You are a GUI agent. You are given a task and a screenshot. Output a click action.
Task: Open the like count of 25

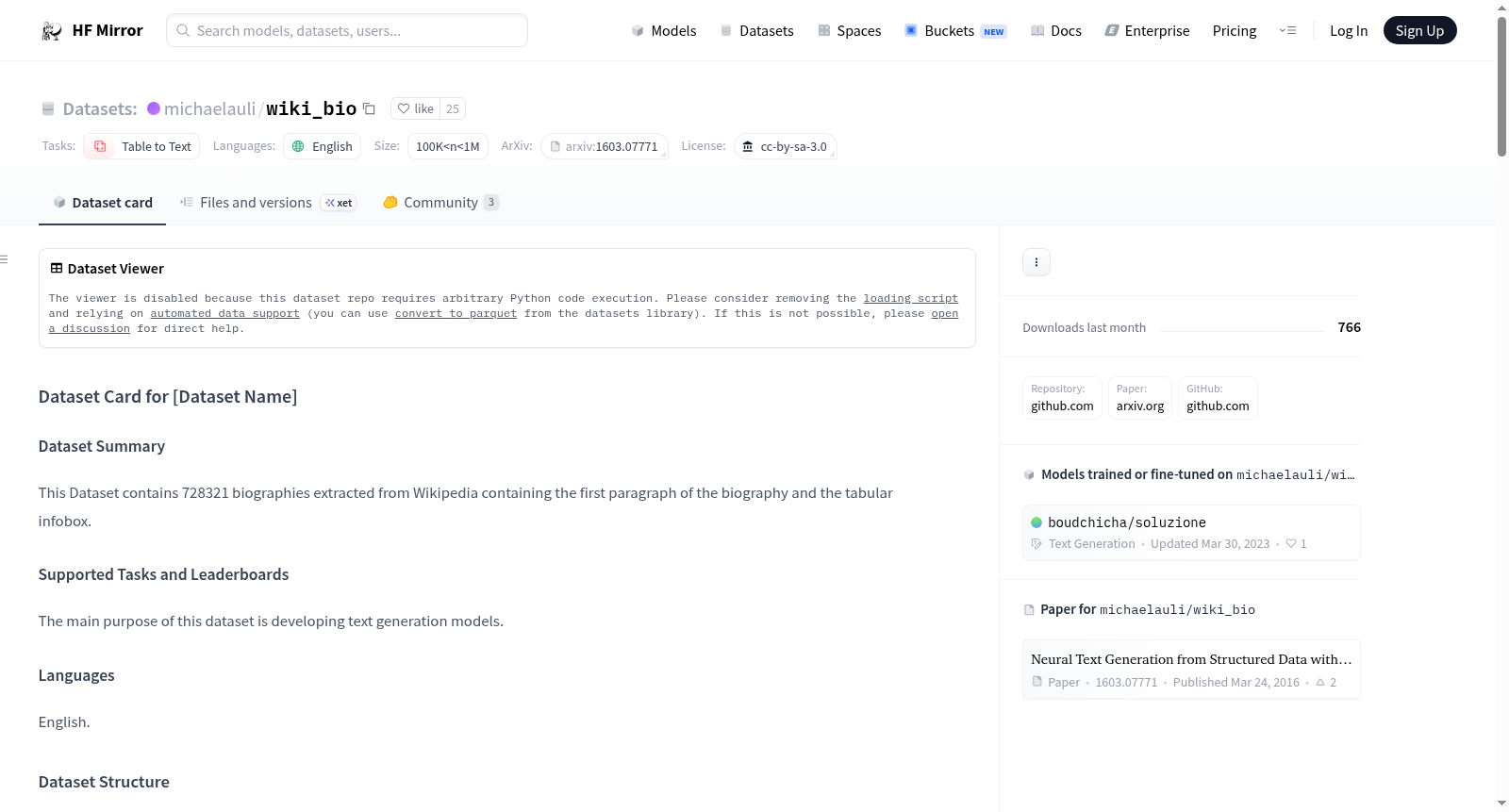(453, 108)
